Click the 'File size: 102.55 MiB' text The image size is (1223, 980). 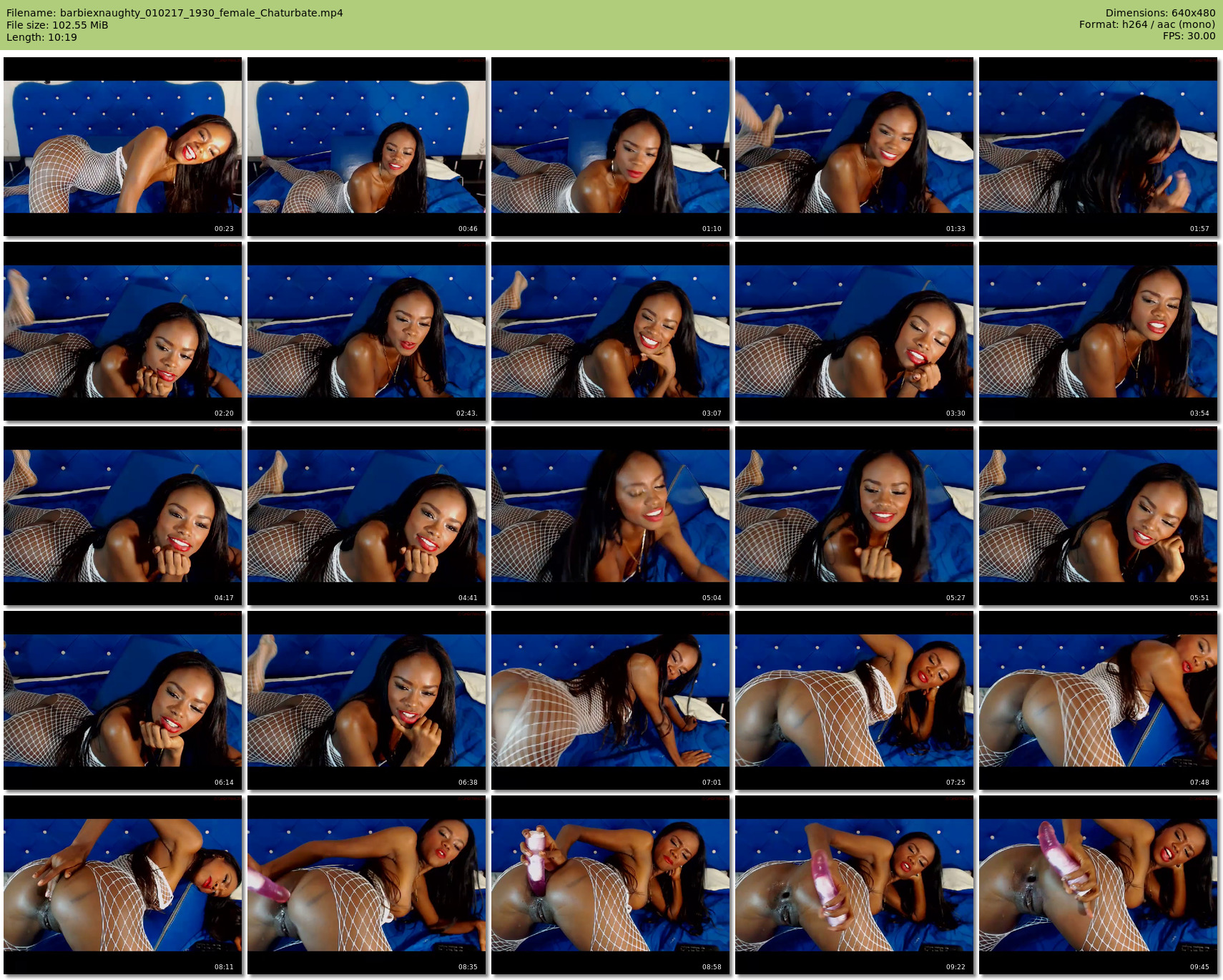(x=57, y=25)
